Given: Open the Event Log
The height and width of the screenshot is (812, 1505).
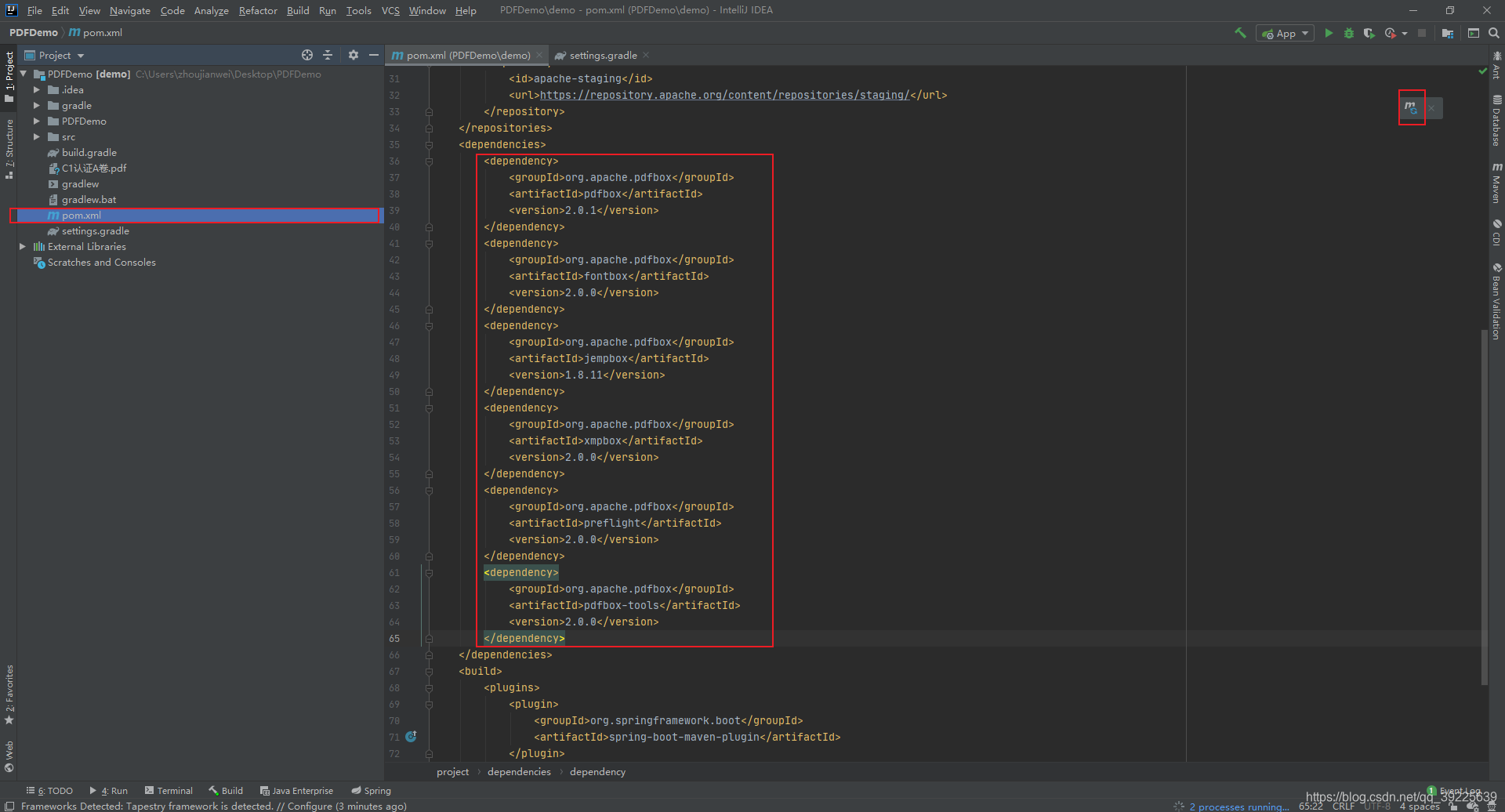Looking at the screenshot, I should coord(1460,792).
